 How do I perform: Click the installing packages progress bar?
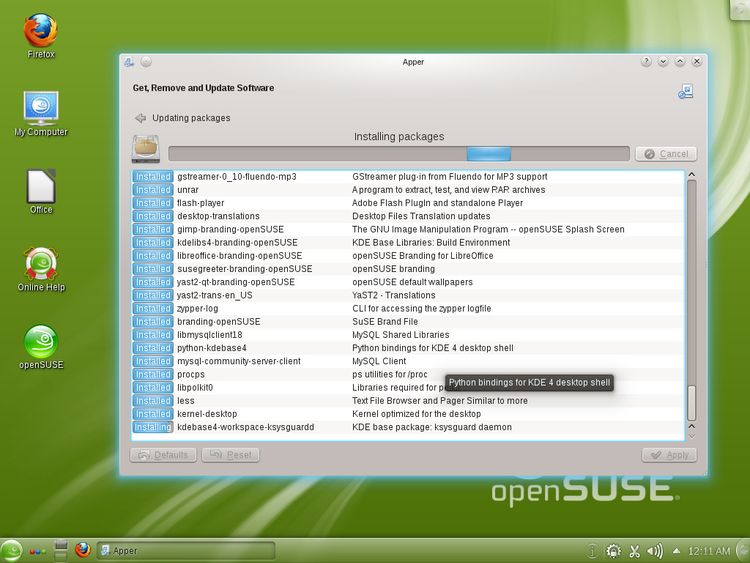398,154
